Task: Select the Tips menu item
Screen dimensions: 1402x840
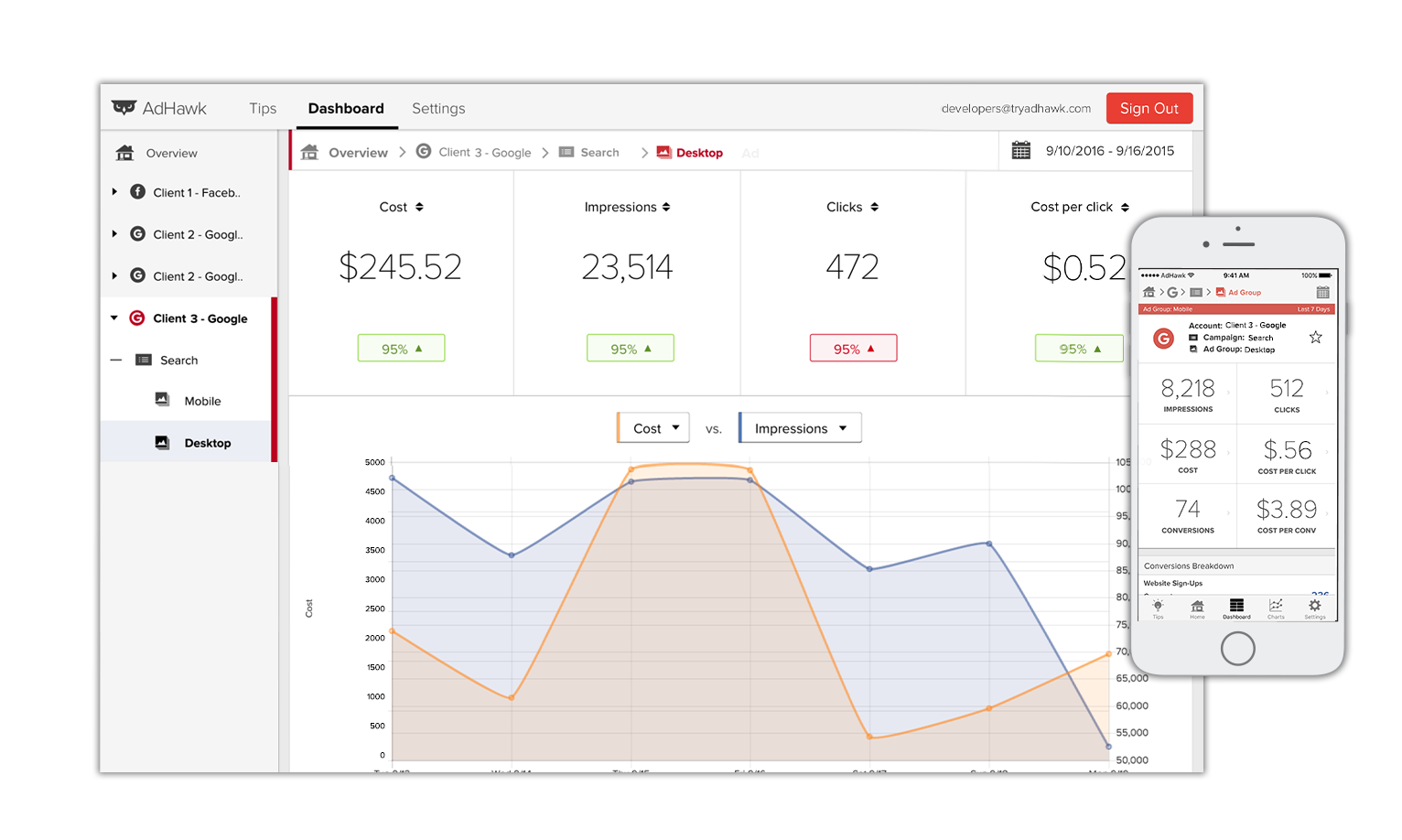Action: click(263, 108)
